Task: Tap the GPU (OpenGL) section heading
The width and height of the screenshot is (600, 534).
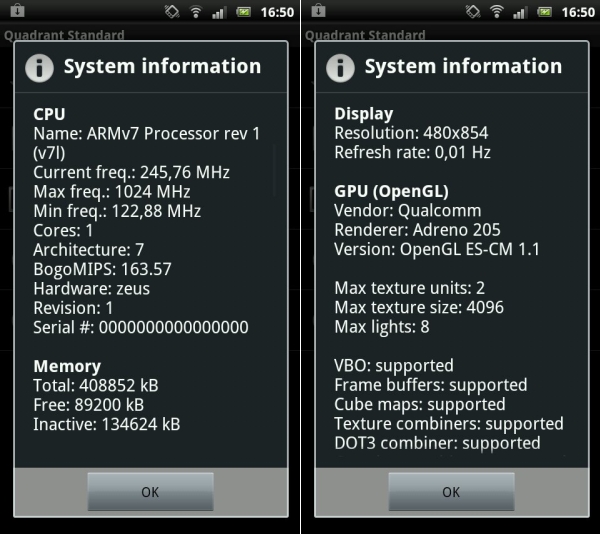Action: (391, 191)
